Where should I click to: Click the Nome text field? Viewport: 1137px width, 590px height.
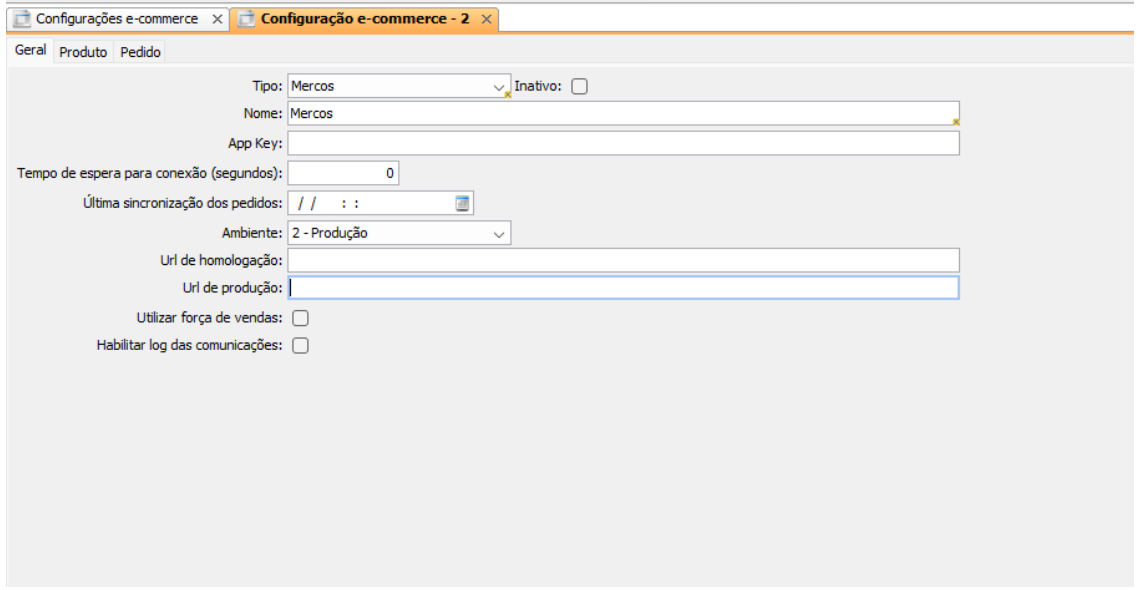tap(620, 114)
